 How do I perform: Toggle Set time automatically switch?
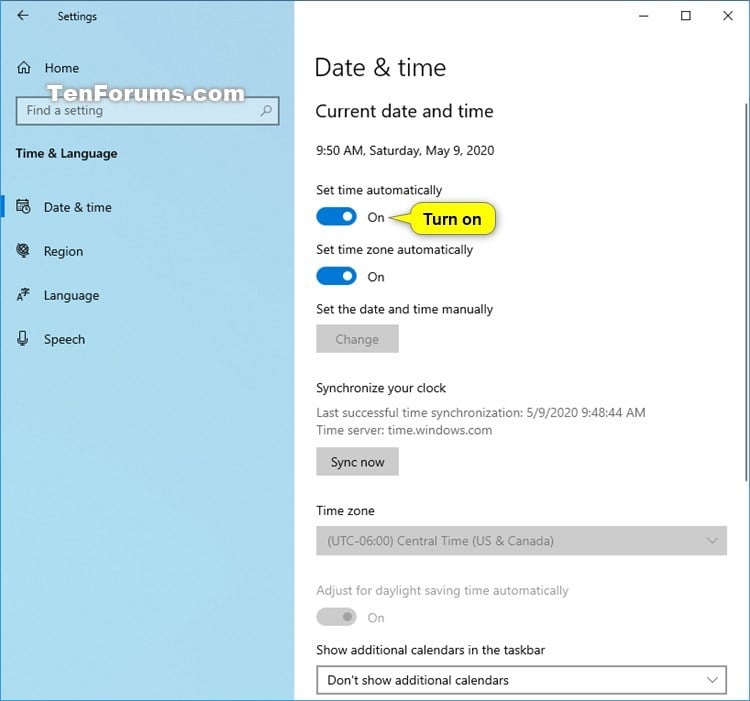(336, 217)
